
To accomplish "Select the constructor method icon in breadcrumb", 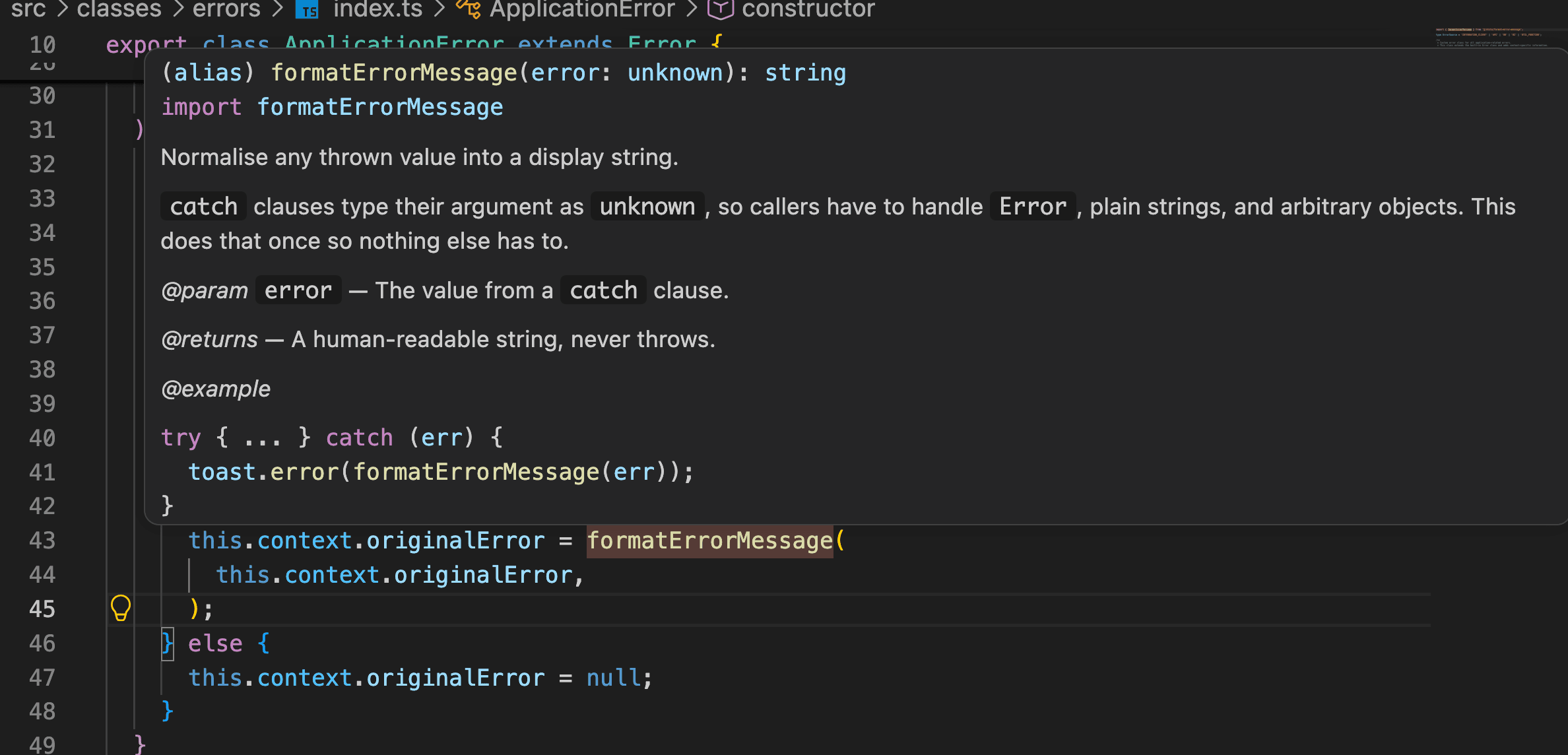I will (x=720, y=9).
